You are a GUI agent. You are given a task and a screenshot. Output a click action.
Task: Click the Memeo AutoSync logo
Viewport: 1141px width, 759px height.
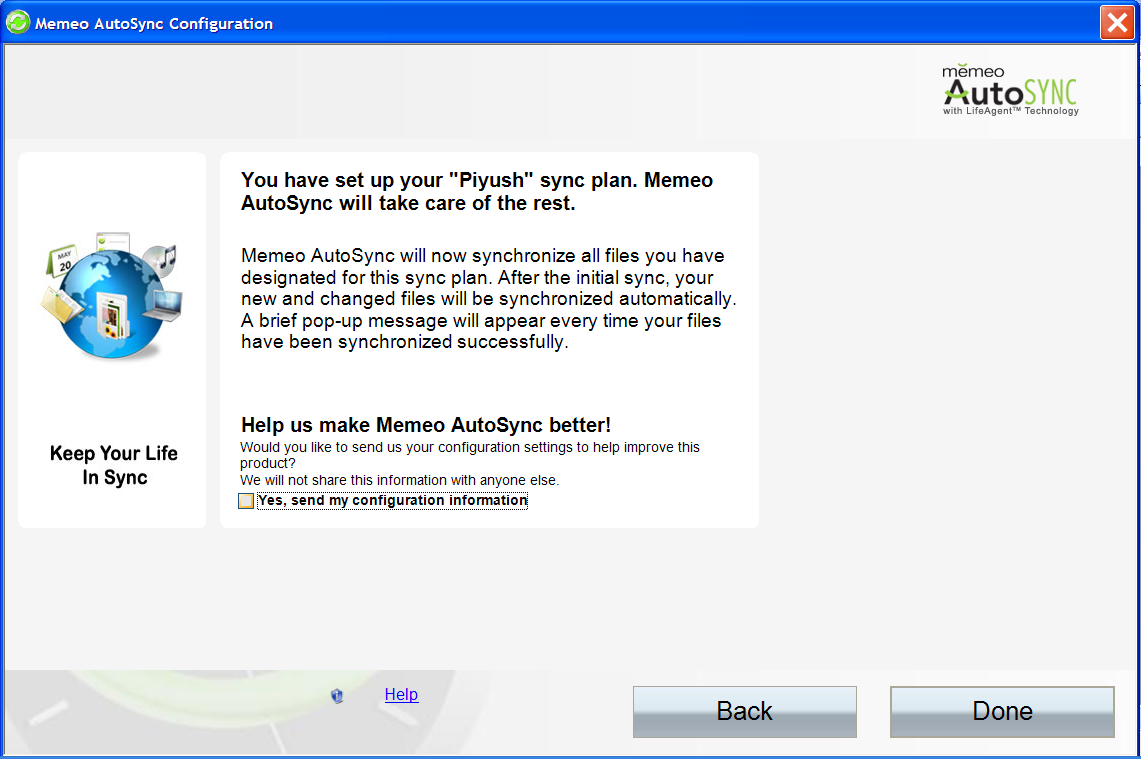1010,90
